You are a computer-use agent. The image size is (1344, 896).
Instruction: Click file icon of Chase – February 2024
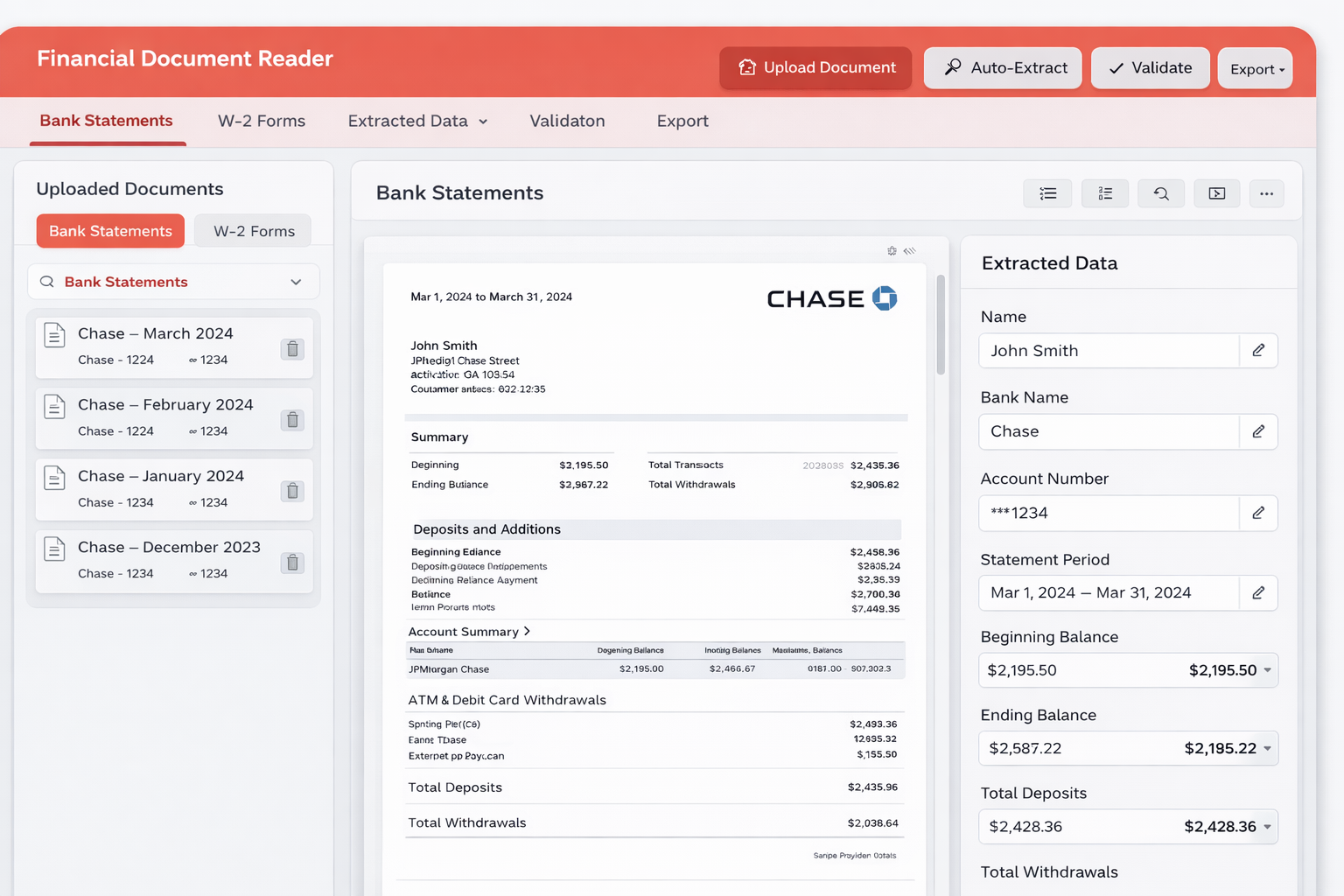tap(55, 407)
